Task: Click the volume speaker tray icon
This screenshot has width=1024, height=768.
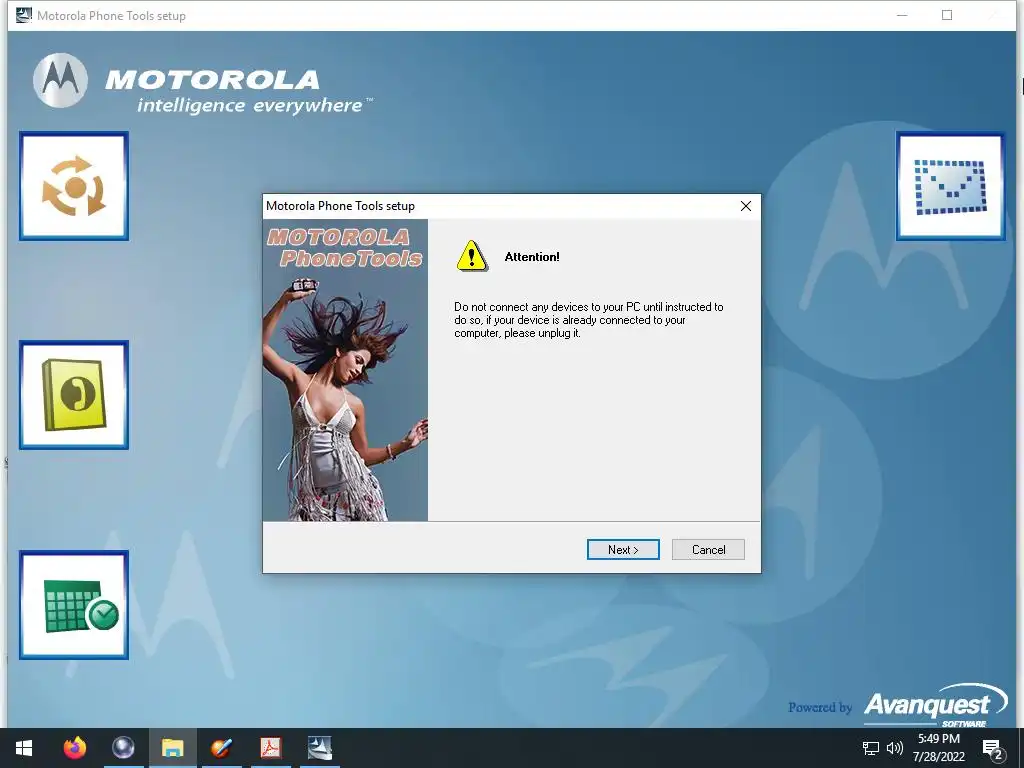Action: [x=895, y=748]
